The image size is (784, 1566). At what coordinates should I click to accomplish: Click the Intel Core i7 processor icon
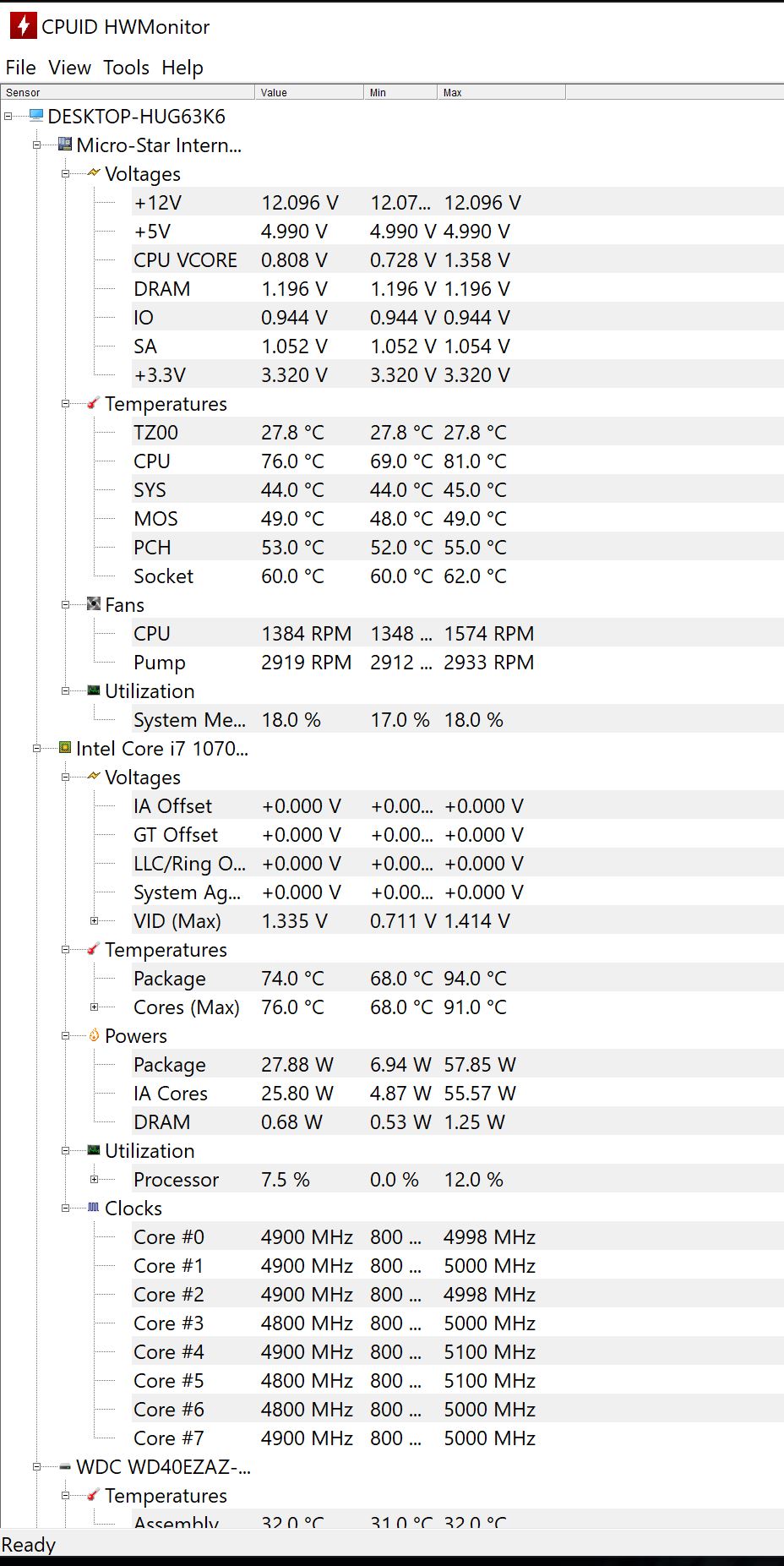[65, 748]
